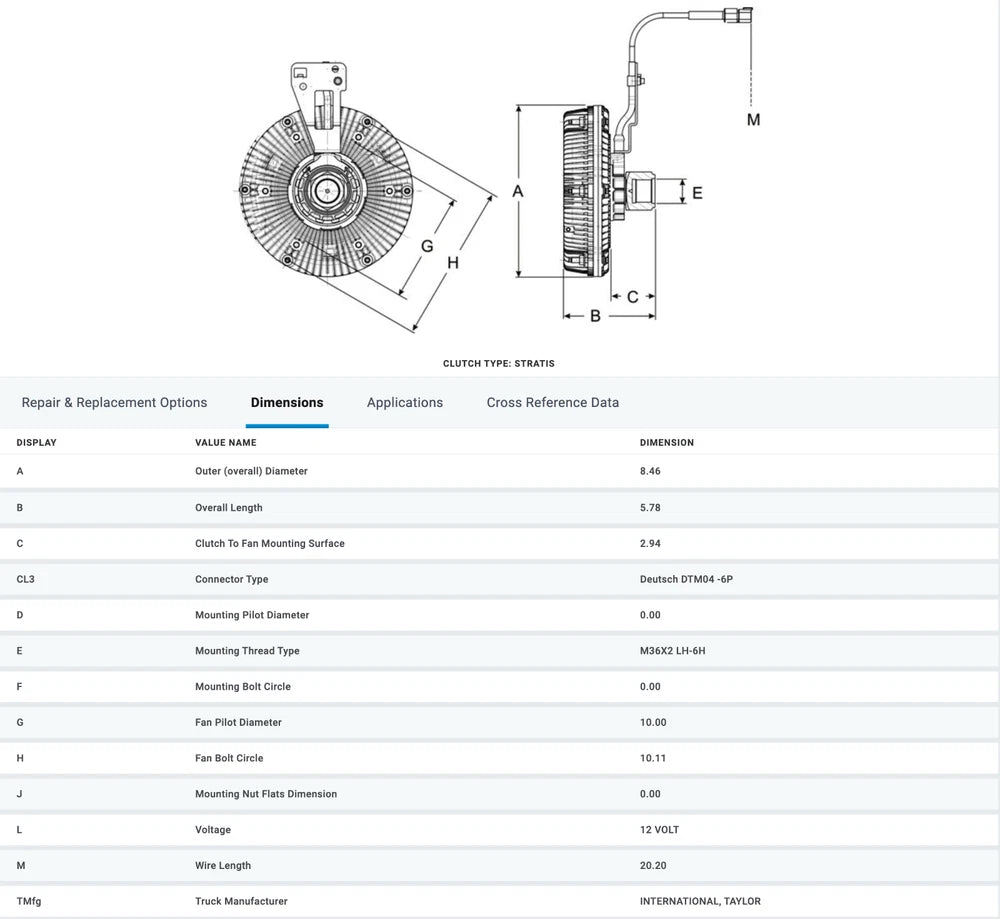
Task: Click the Clutch To Fan Mounting Surface row
Action: click(x=270, y=543)
